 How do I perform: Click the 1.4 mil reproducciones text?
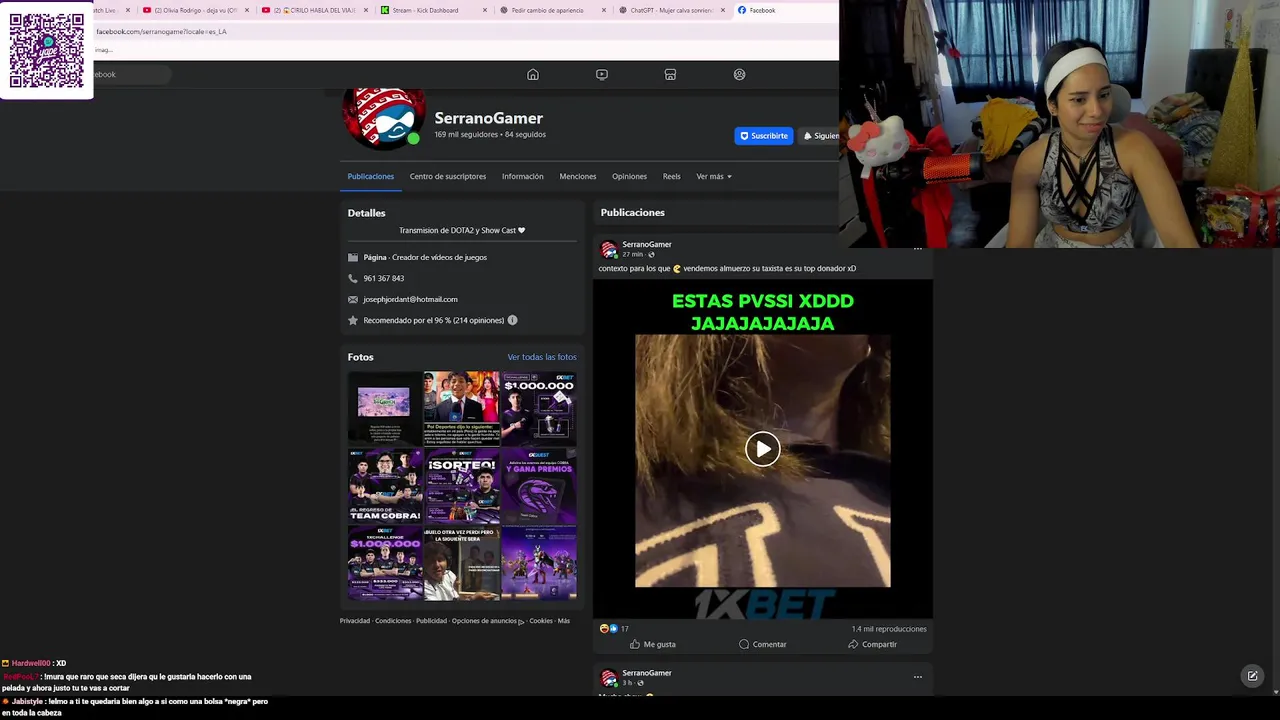click(x=889, y=629)
